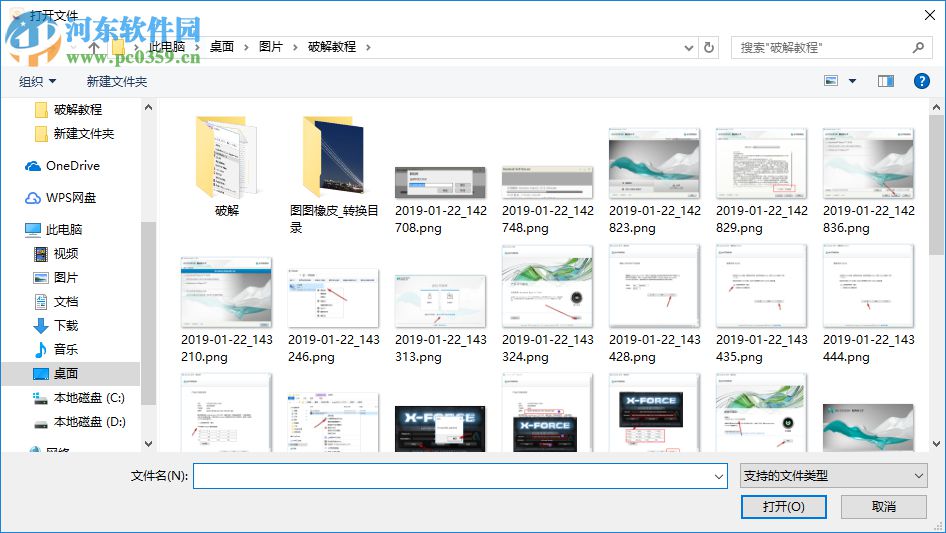Click 新建文件夹 button
Viewport: 946px width, 533px height.
tap(117, 81)
